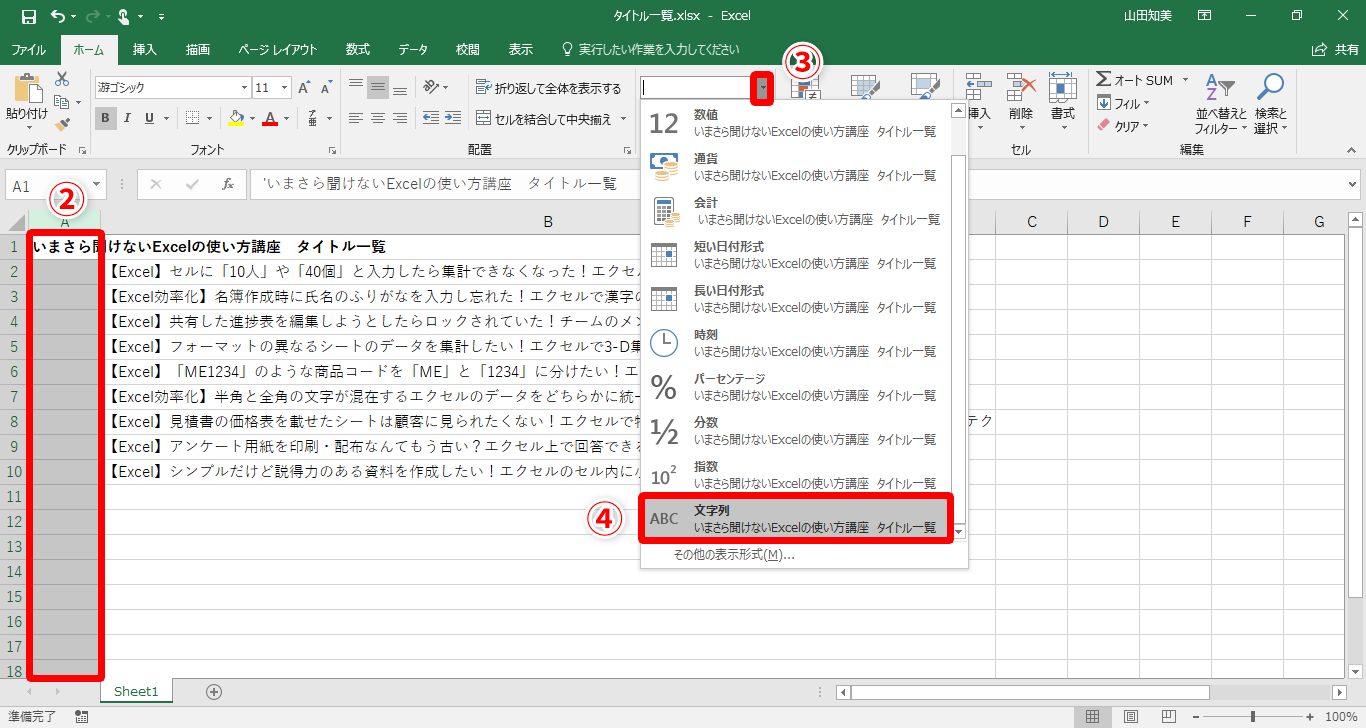Viewport: 1366px width, 728px height.
Task: Toggle middle vertical alignment
Action: click(378, 87)
